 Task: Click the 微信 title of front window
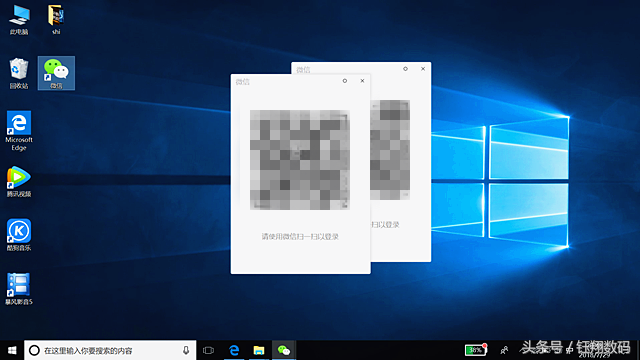(x=242, y=82)
